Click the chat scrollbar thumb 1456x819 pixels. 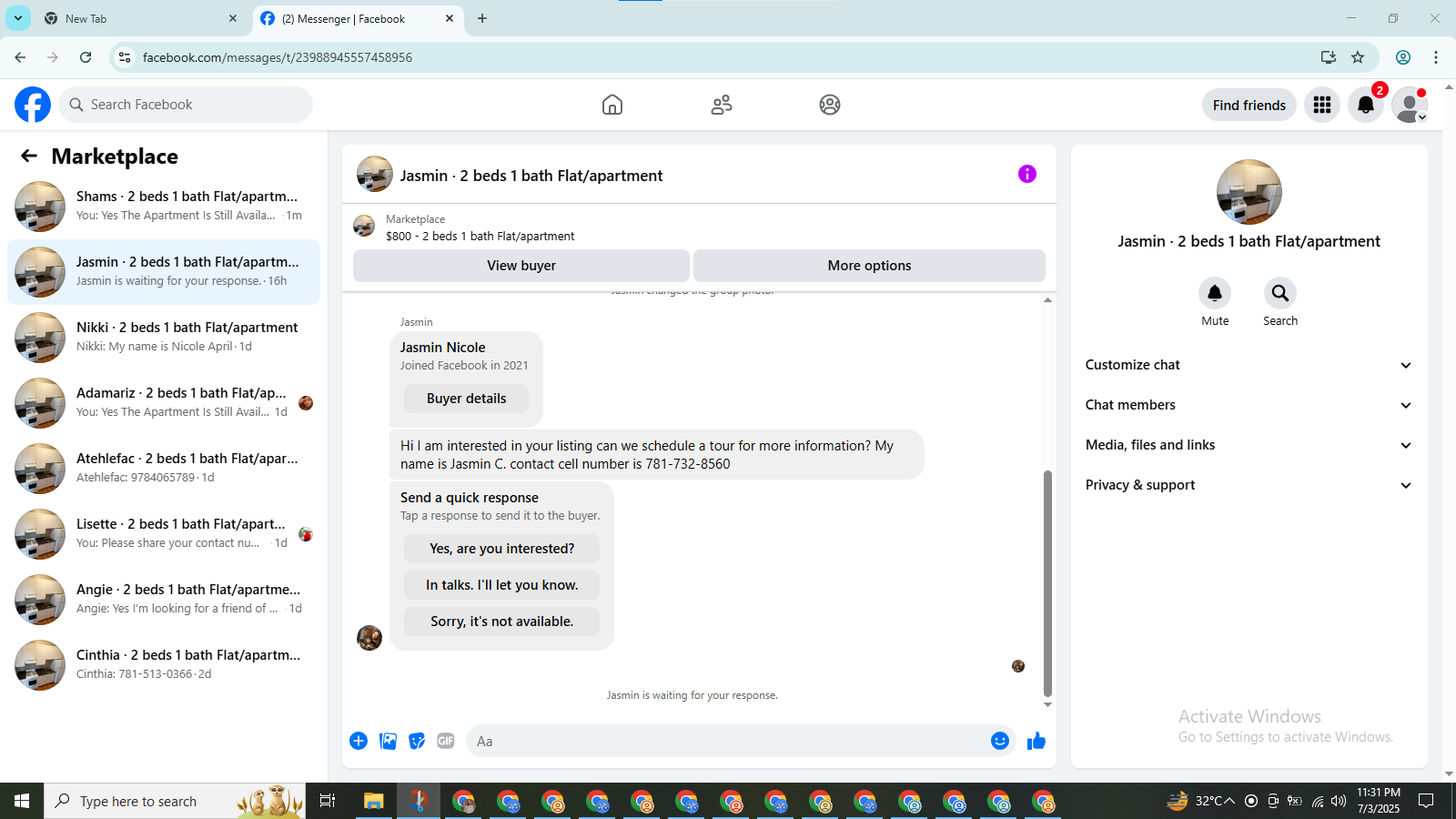pyautogui.click(x=1047, y=582)
